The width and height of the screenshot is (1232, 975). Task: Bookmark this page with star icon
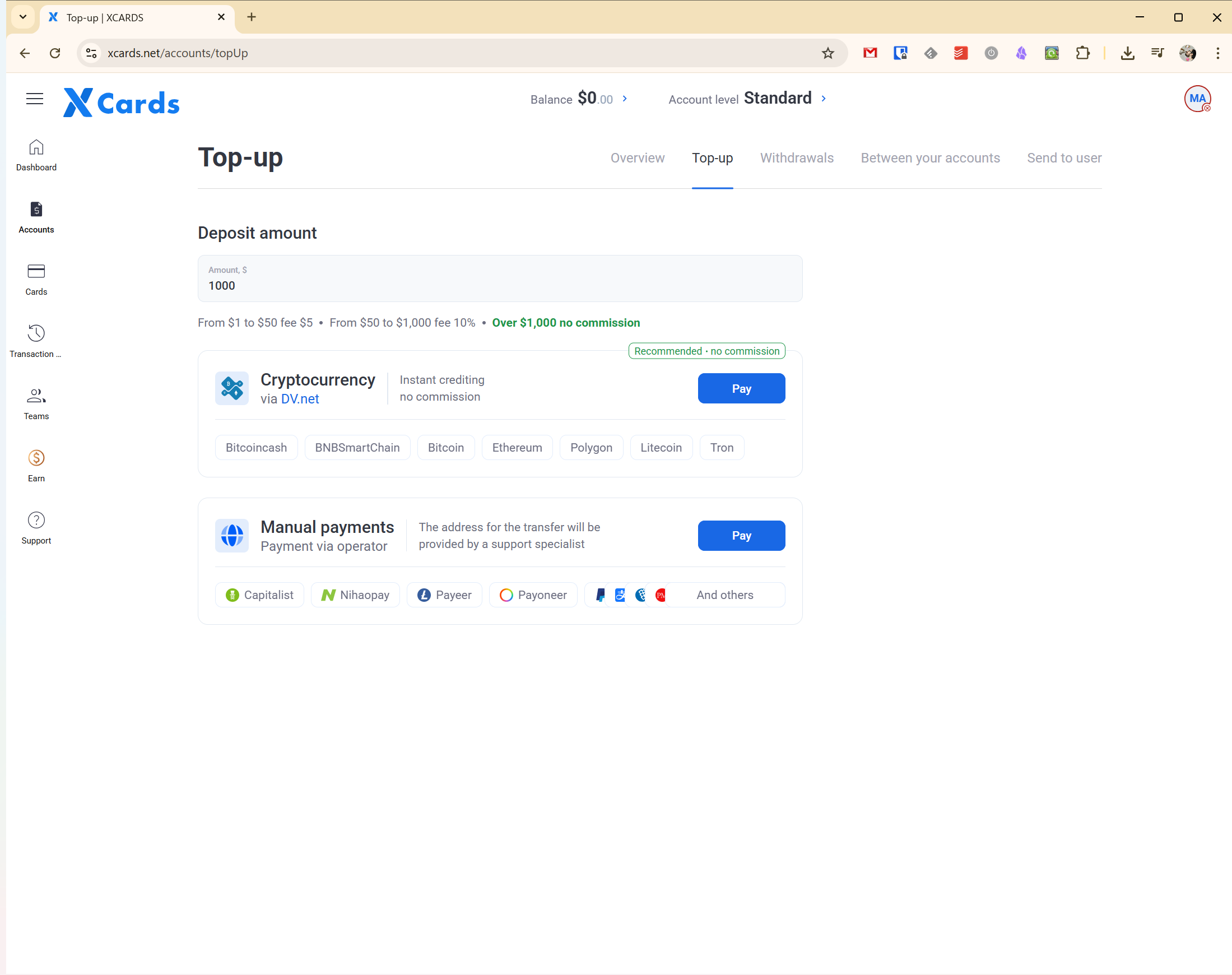point(827,53)
